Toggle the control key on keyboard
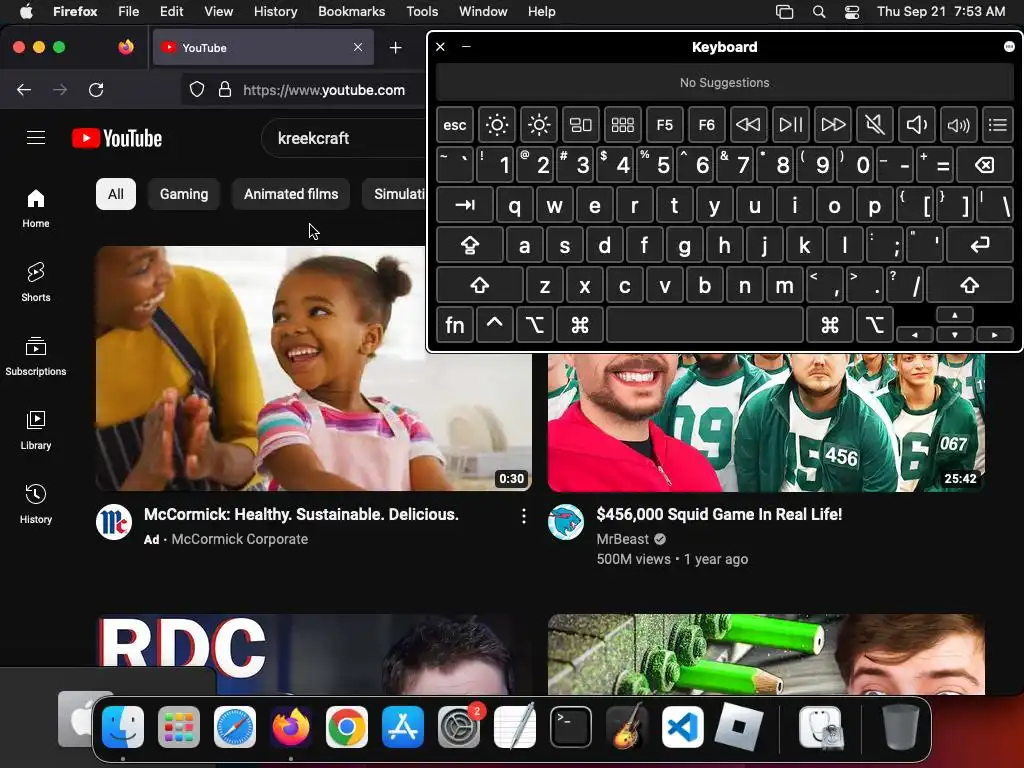Viewport: 1024px width, 768px height. tap(494, 325)
